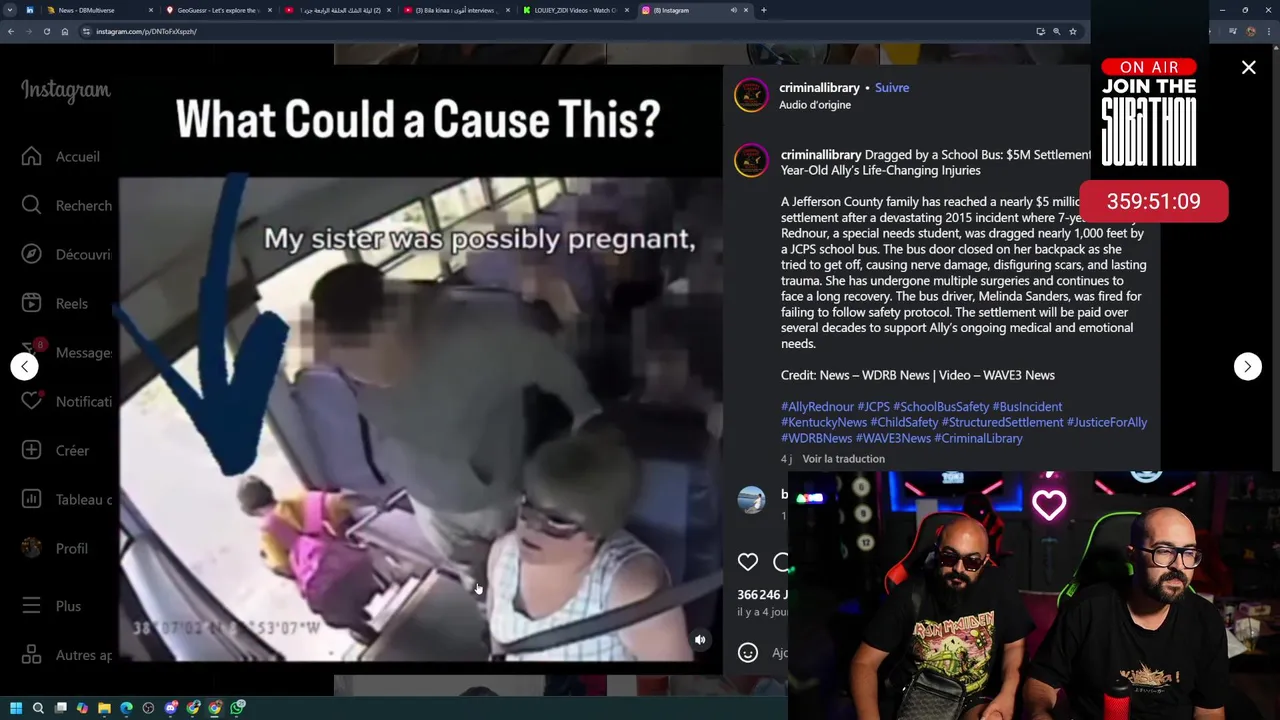Bookmark page with star icon
Viewport: 1280px width, 720px height.
point(1073,31)
